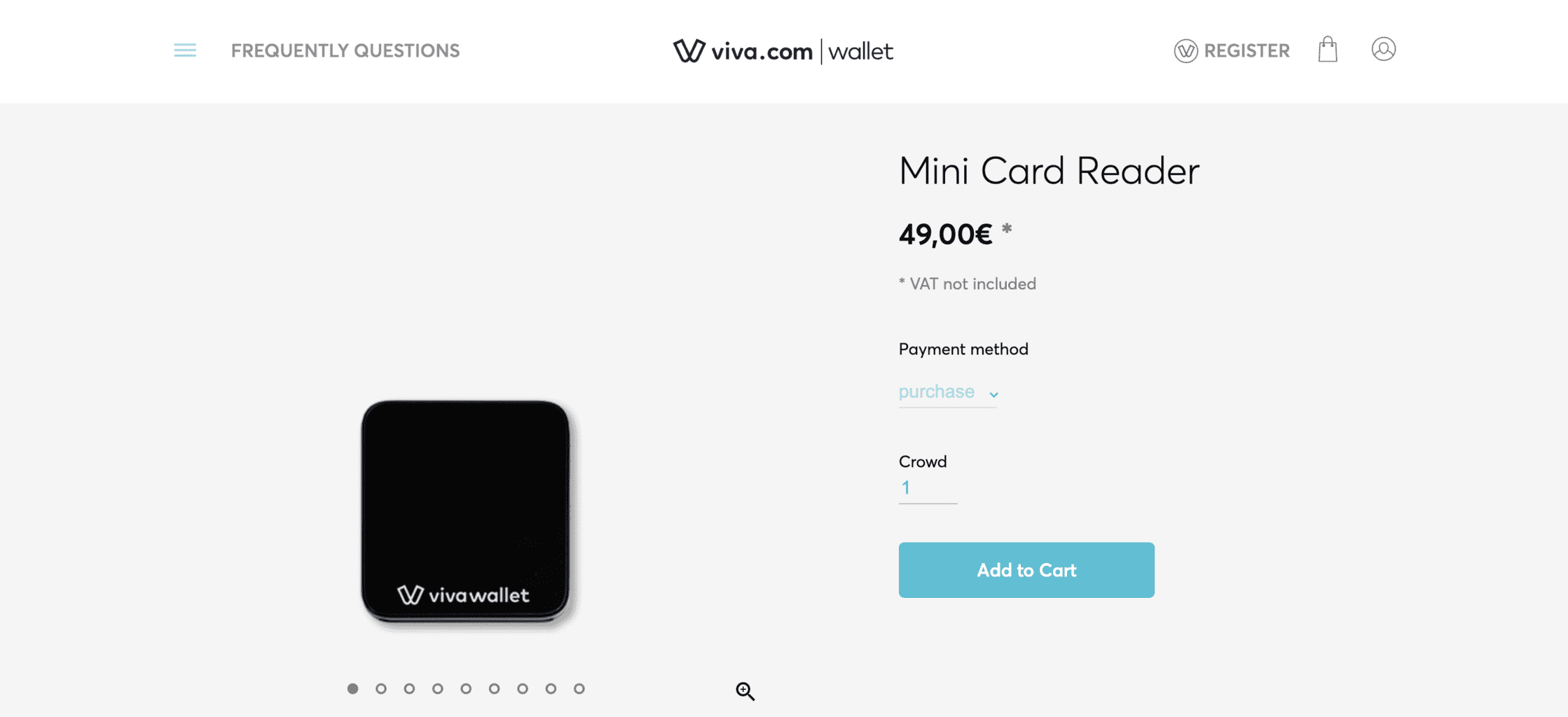The height and width of the screenshot is (717, 1568).
Task: Open the FREQUENTLY QUESTIONS menu item
Action: coord(345,50)
